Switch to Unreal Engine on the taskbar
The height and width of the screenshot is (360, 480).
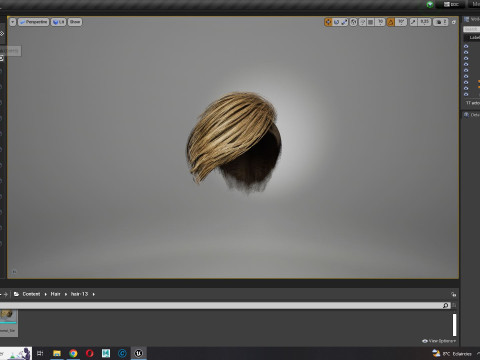click(139, 353)
